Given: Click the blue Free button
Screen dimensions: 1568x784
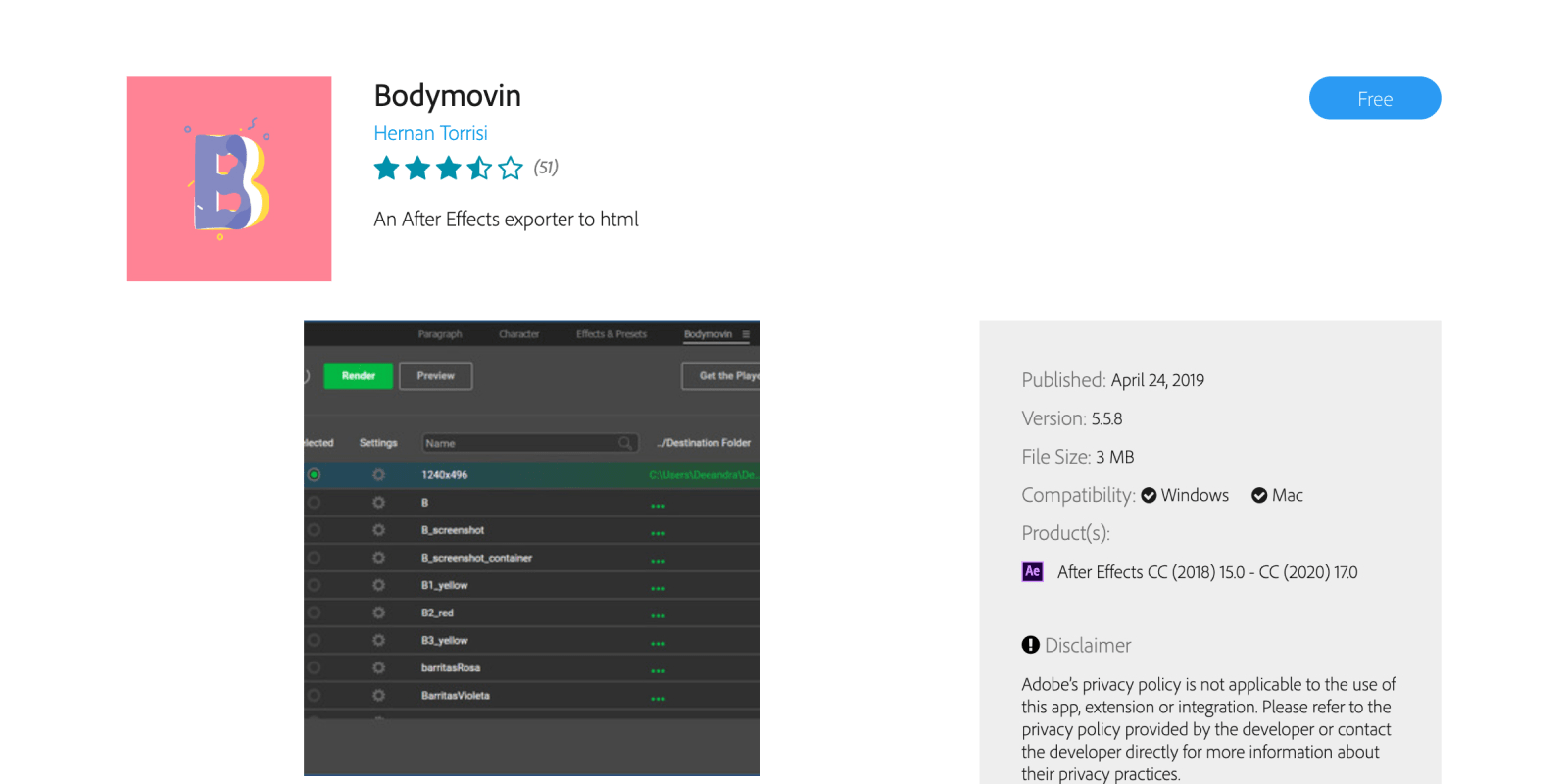Looking at the screenshot, I should click(x=1374, y=98).
